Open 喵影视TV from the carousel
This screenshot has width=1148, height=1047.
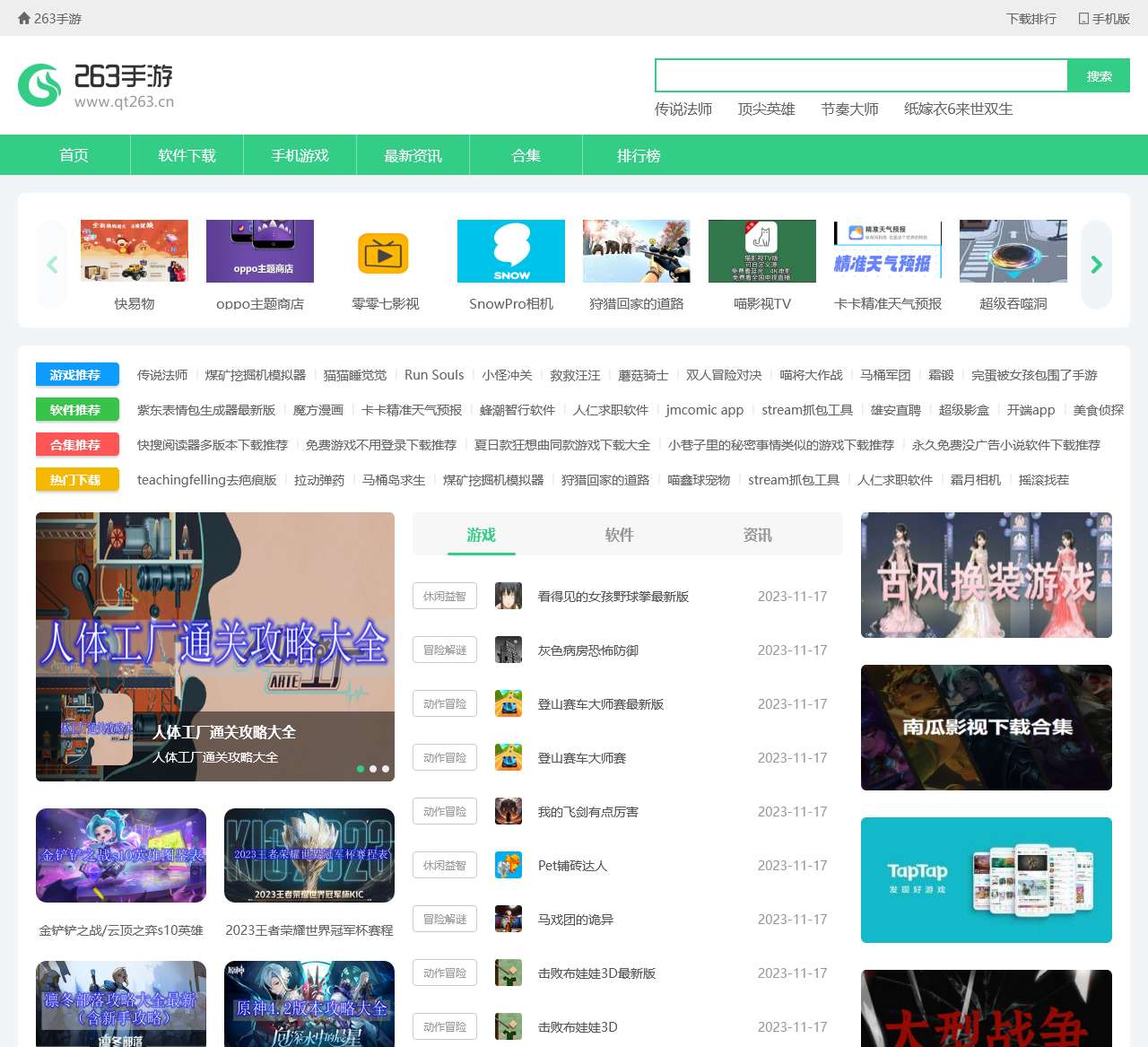pyautogui.click(x=761, y=251)
